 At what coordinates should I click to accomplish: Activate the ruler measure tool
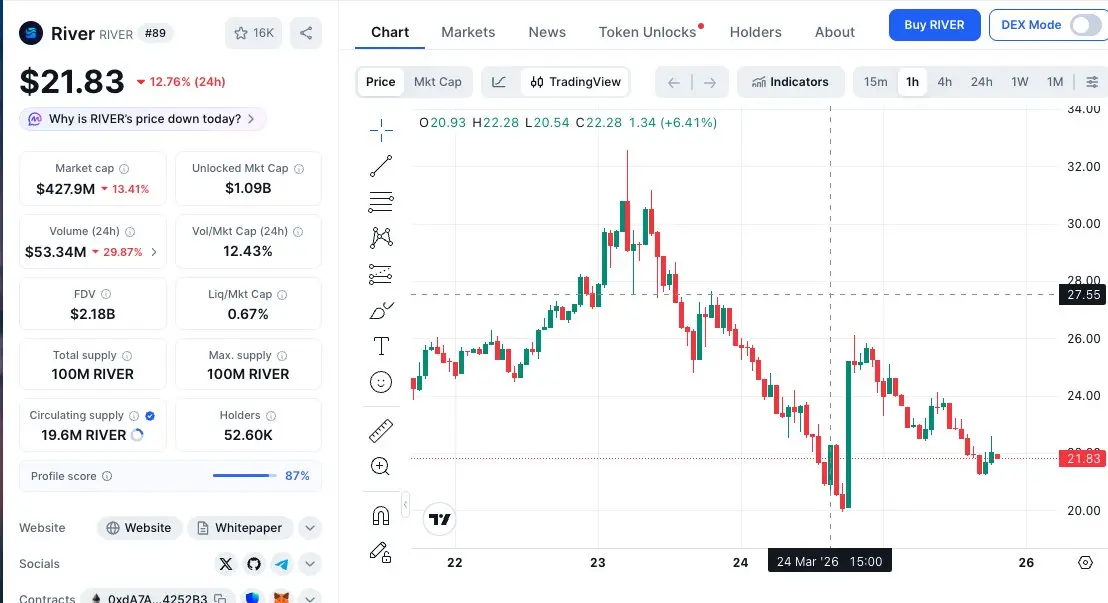(381, 431)
